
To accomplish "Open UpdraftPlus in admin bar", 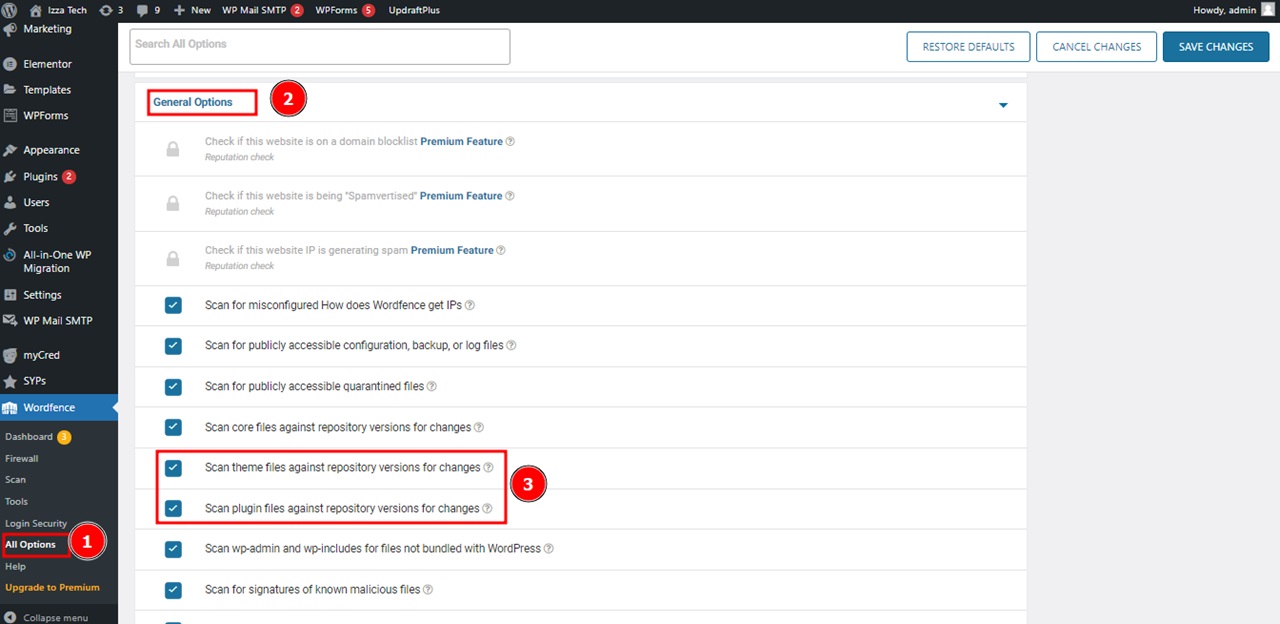I will (x=412, y=10).
